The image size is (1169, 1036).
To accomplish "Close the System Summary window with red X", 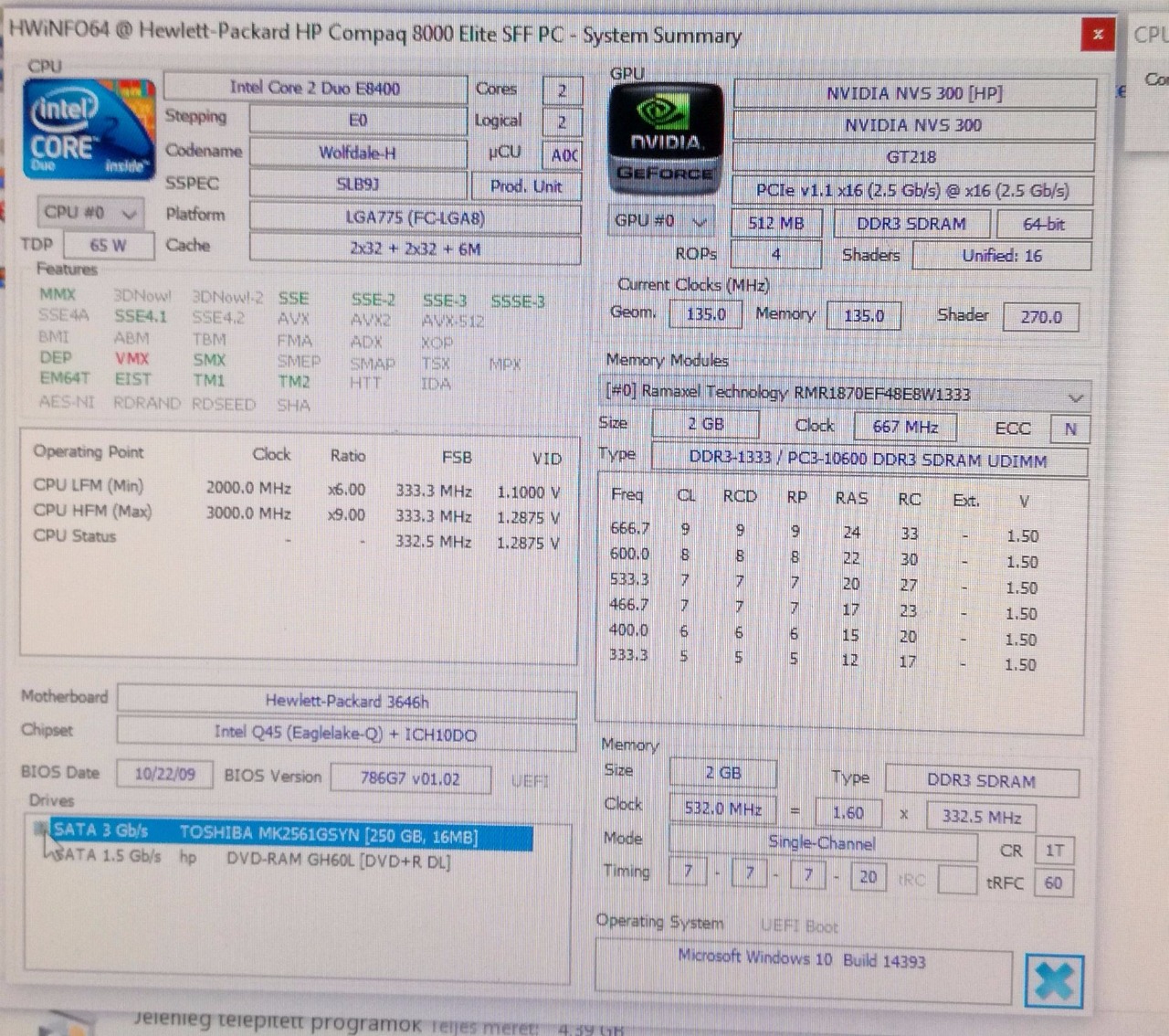I will coord(1098,35).
